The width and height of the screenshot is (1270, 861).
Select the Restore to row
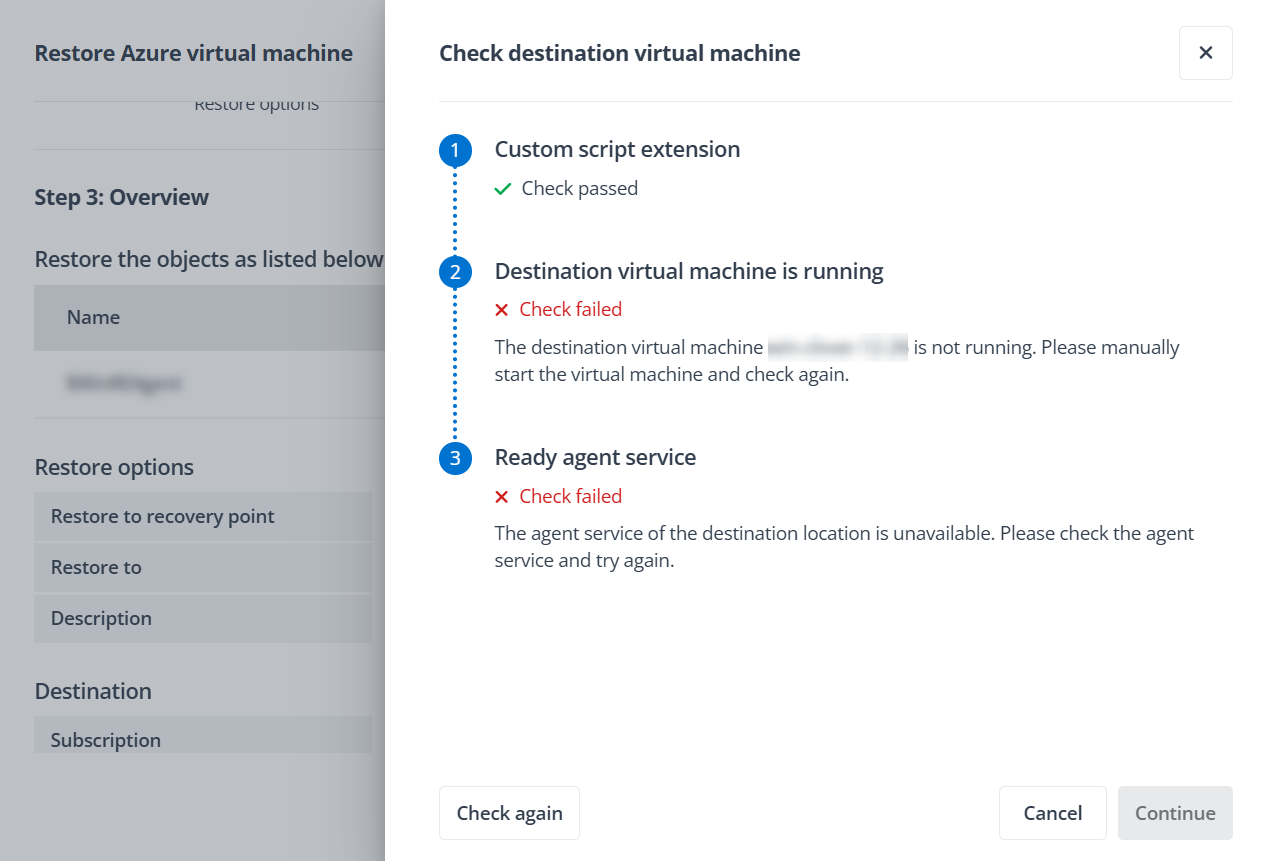[96, 567]
